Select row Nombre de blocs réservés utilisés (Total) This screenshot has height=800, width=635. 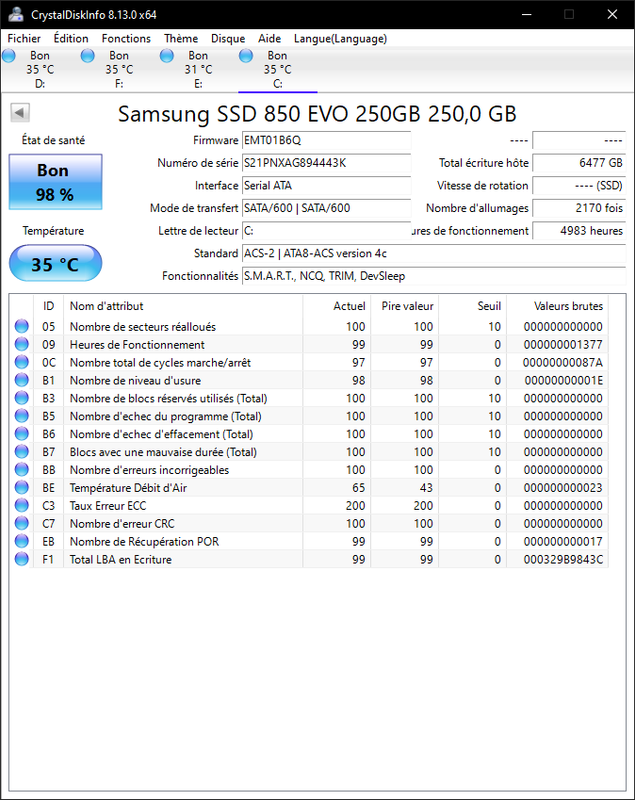(309, 397)
